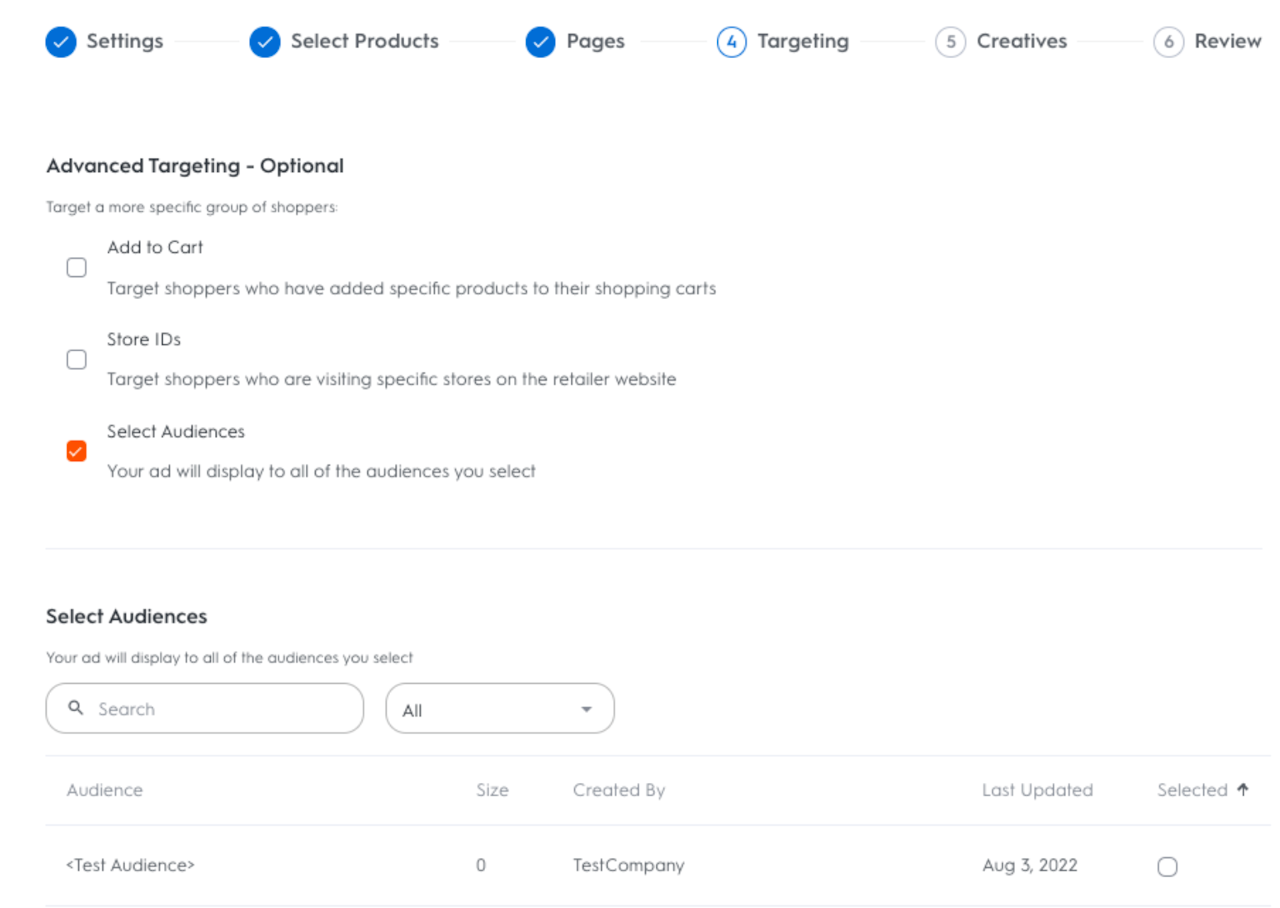This screenshot has height=908, width=1280.
Task: Sort table by Size column header
Action: click(492, 790)
